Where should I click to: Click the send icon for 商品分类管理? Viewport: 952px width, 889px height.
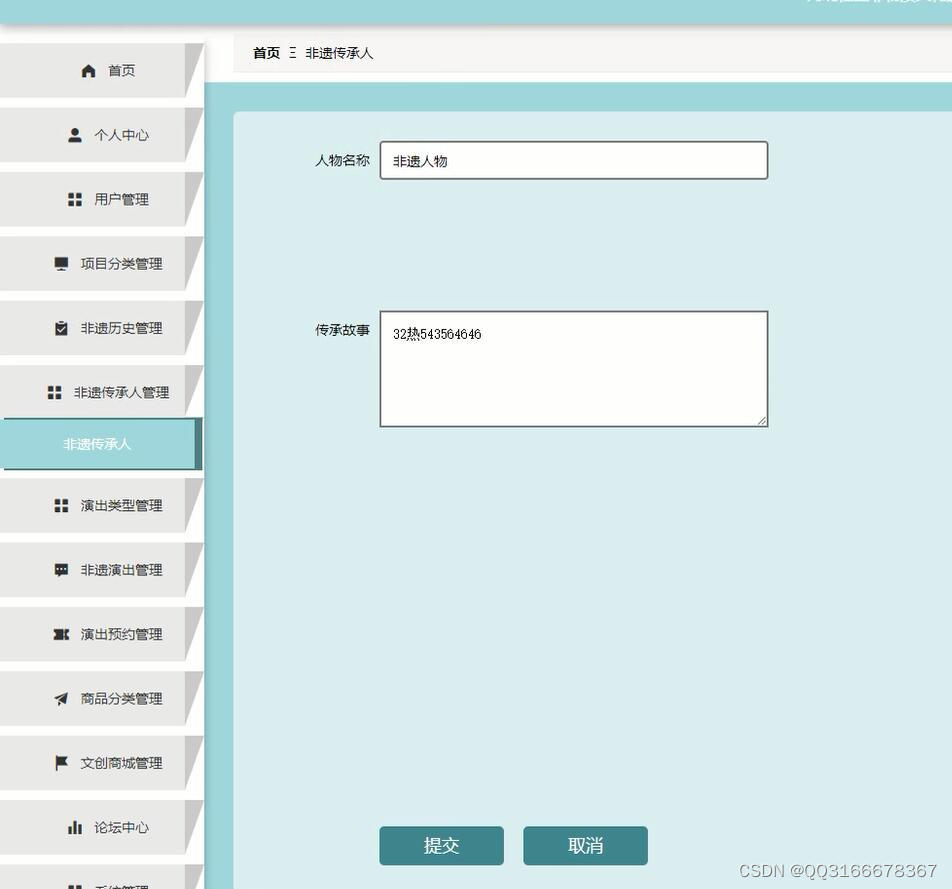pos(59,699)
